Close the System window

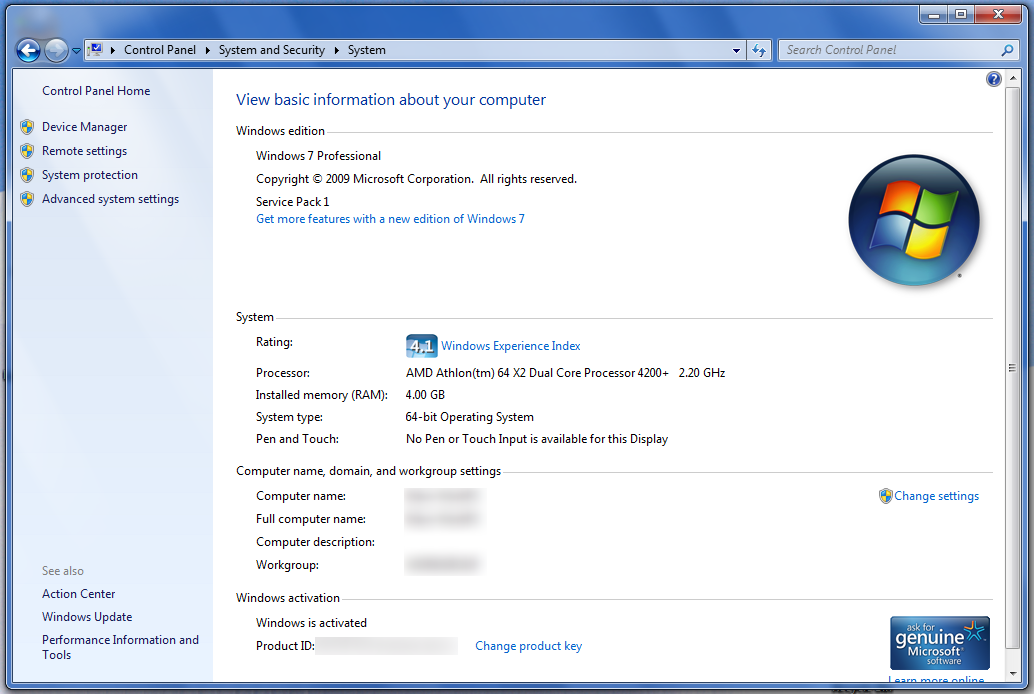(998, 14)
